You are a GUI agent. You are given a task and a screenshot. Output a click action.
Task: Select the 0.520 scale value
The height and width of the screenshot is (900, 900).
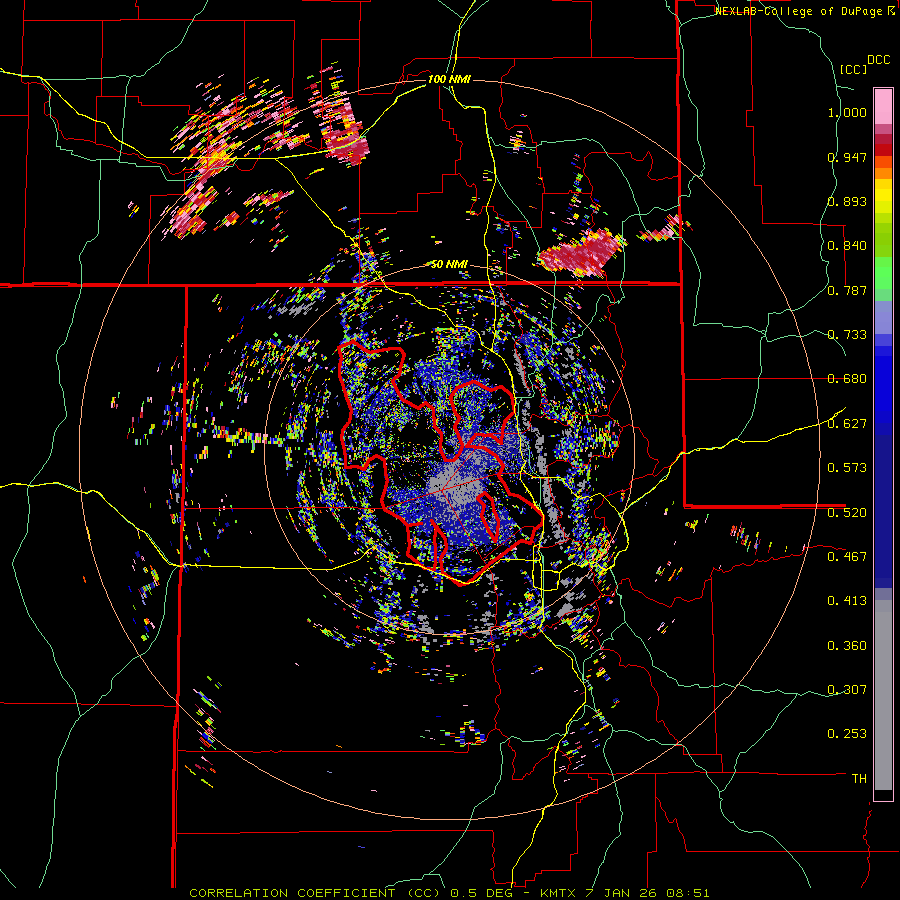pyautogui.click(x=847, y=512)
